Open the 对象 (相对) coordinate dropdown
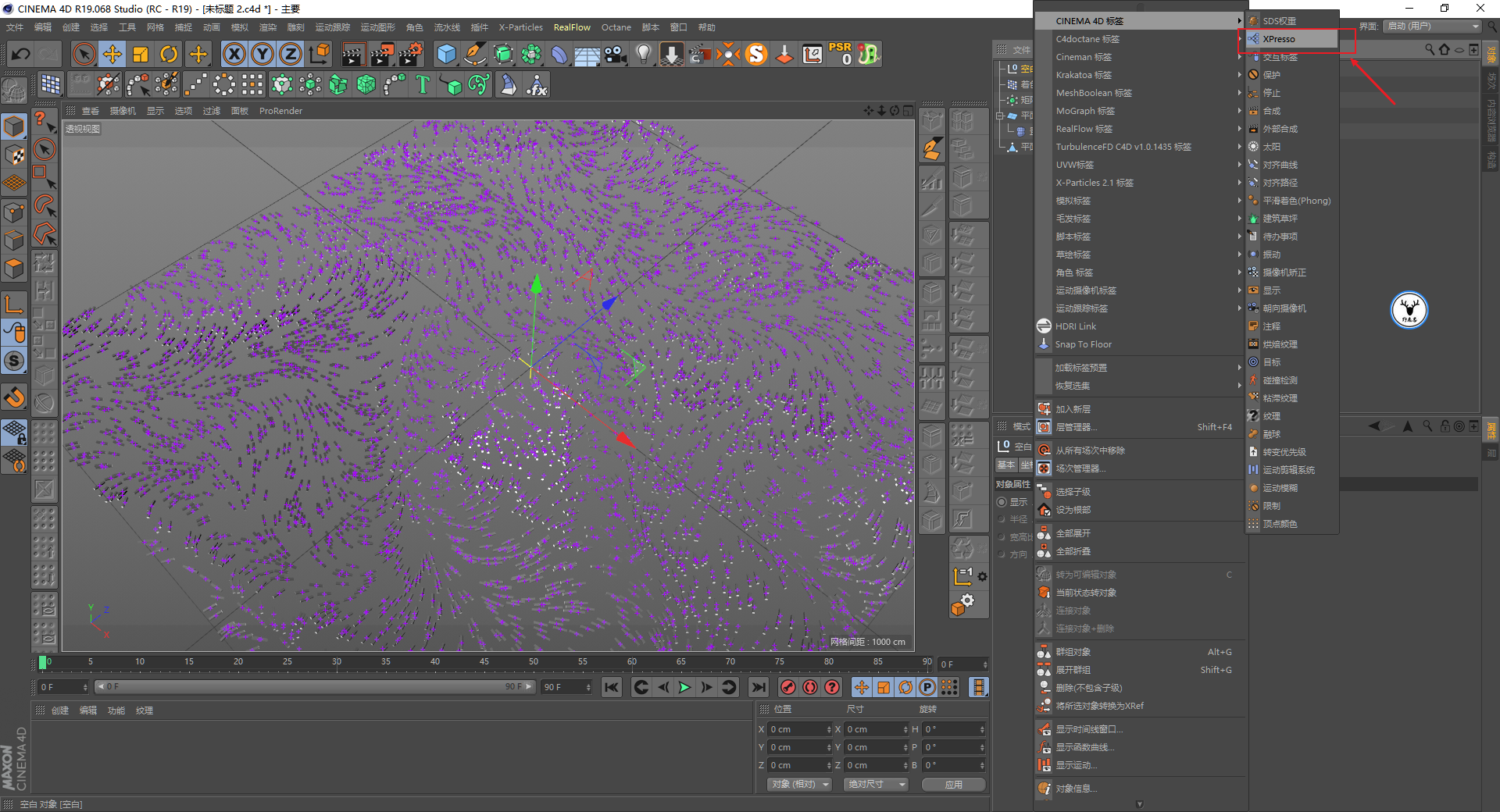Screen dimensions: 1500x812 [798, 784]
